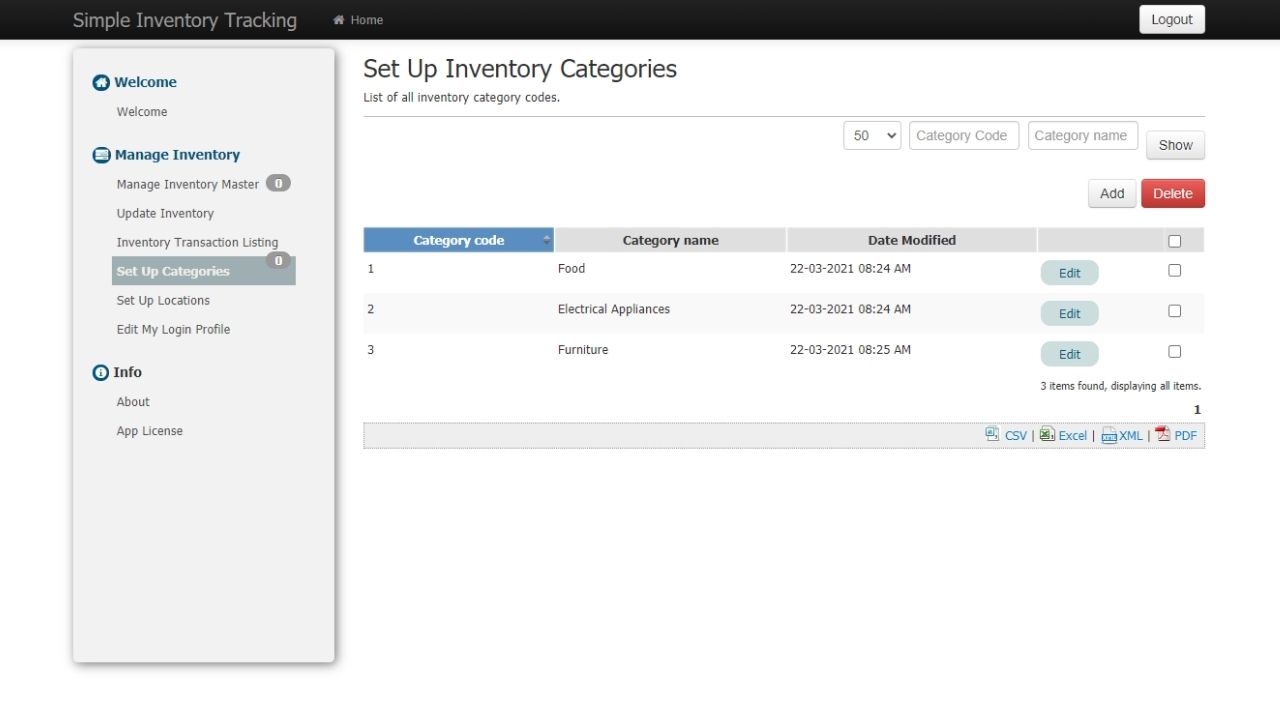The image size is (1280, 720).
Task: Open the page size dropdown showing 50
Action: point(872,136)
